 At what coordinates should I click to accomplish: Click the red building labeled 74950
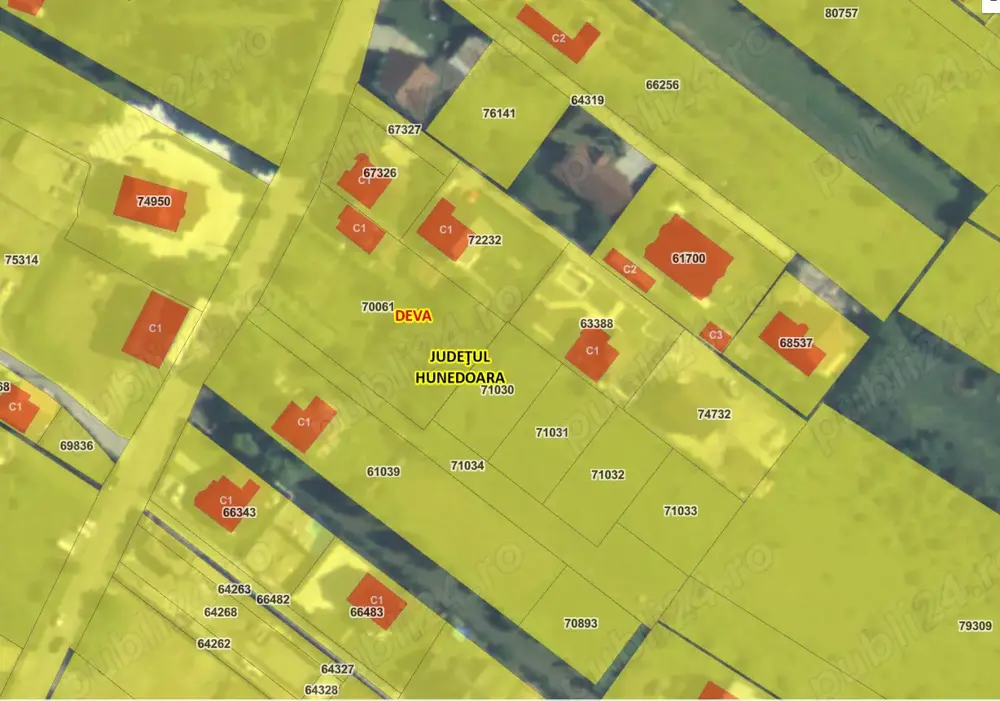coord(150,203)
